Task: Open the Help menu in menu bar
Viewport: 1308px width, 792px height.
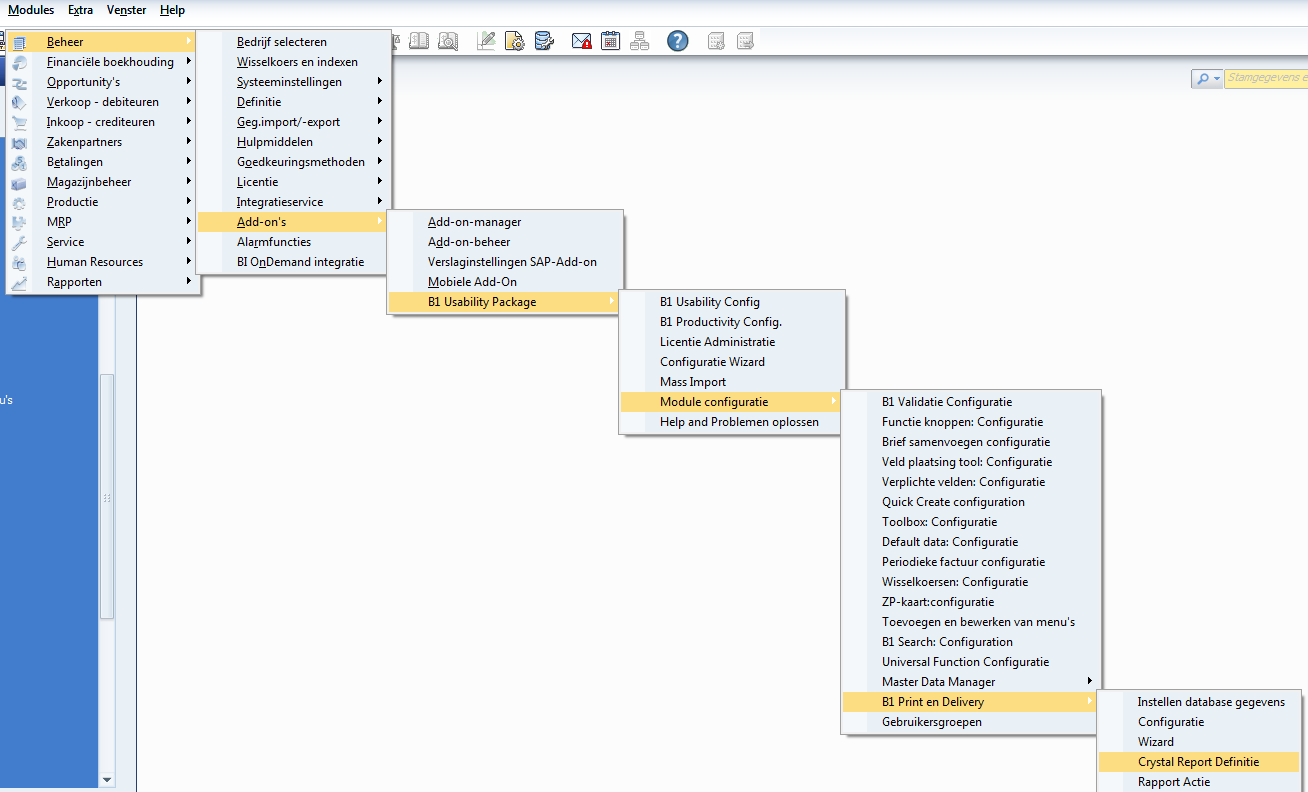Action: coord(172,10)
